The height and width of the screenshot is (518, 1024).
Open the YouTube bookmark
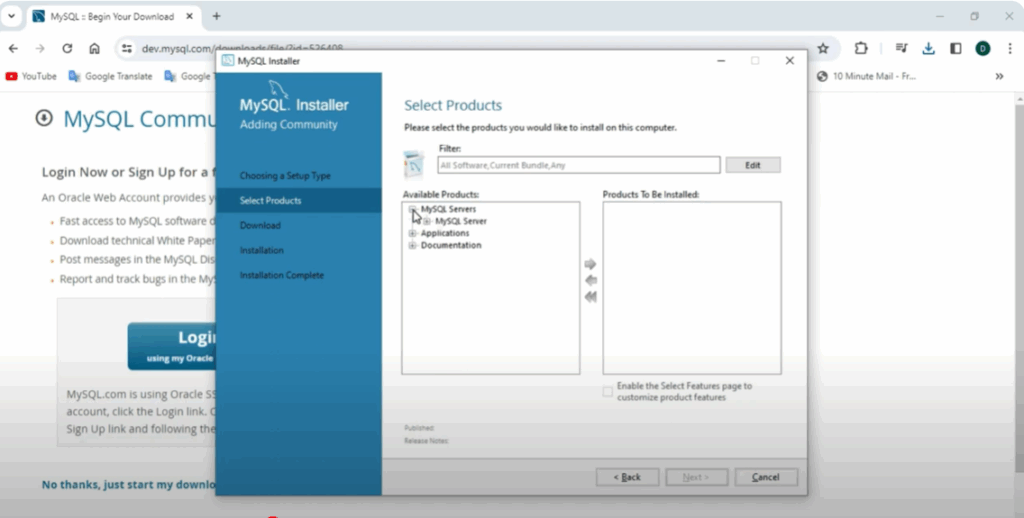[x=31, y=76]
